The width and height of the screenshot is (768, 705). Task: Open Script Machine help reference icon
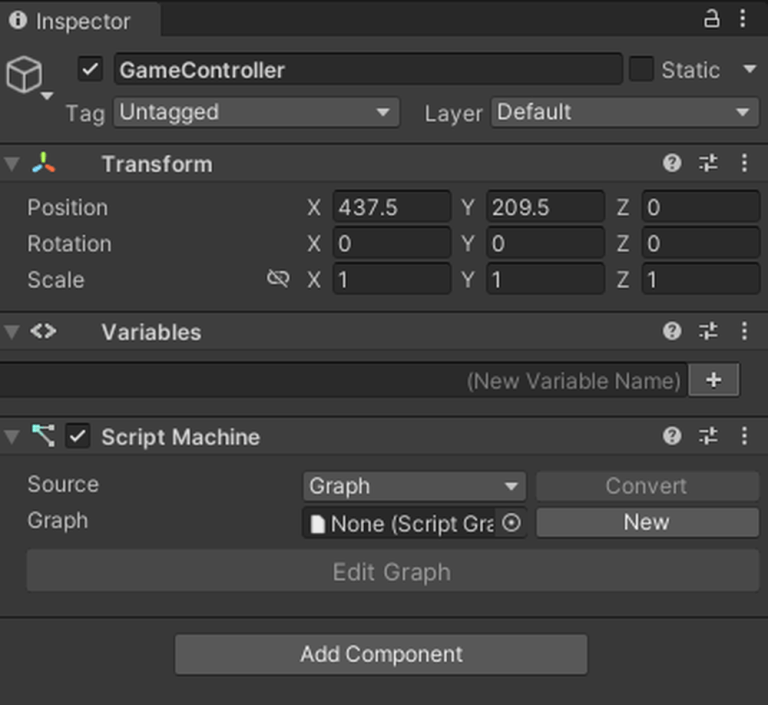click(672, 436)
